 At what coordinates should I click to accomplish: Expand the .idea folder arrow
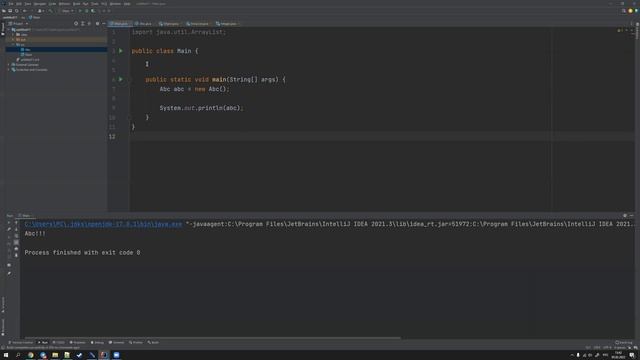pyautogui.click(x=13, y=35)
